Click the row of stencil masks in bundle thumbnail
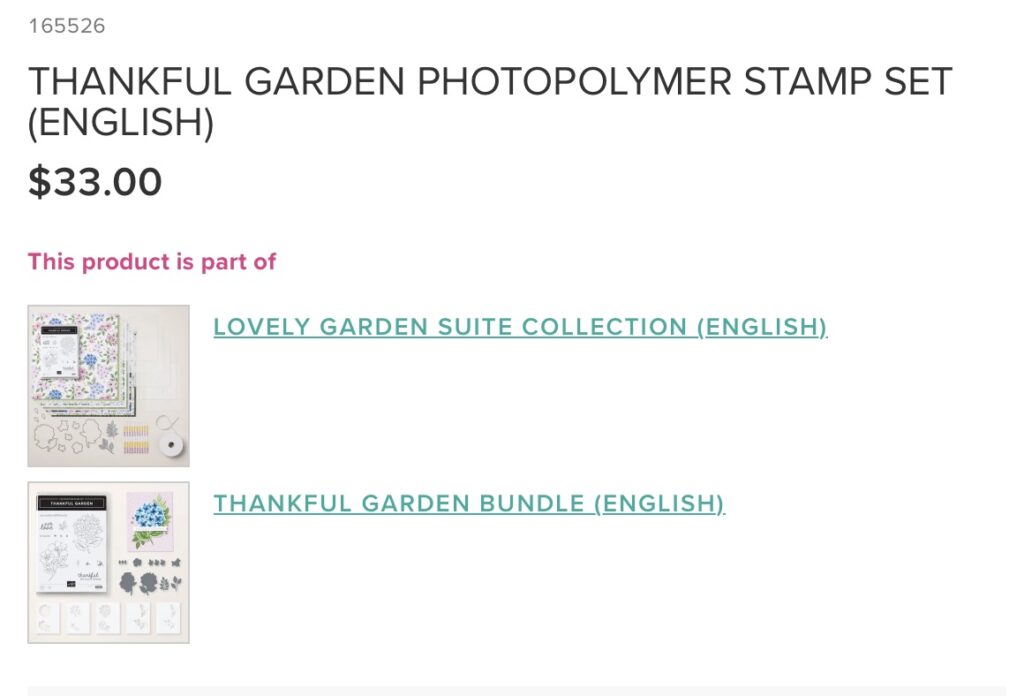Screen dimensions: 1024x696 [108, 618]
